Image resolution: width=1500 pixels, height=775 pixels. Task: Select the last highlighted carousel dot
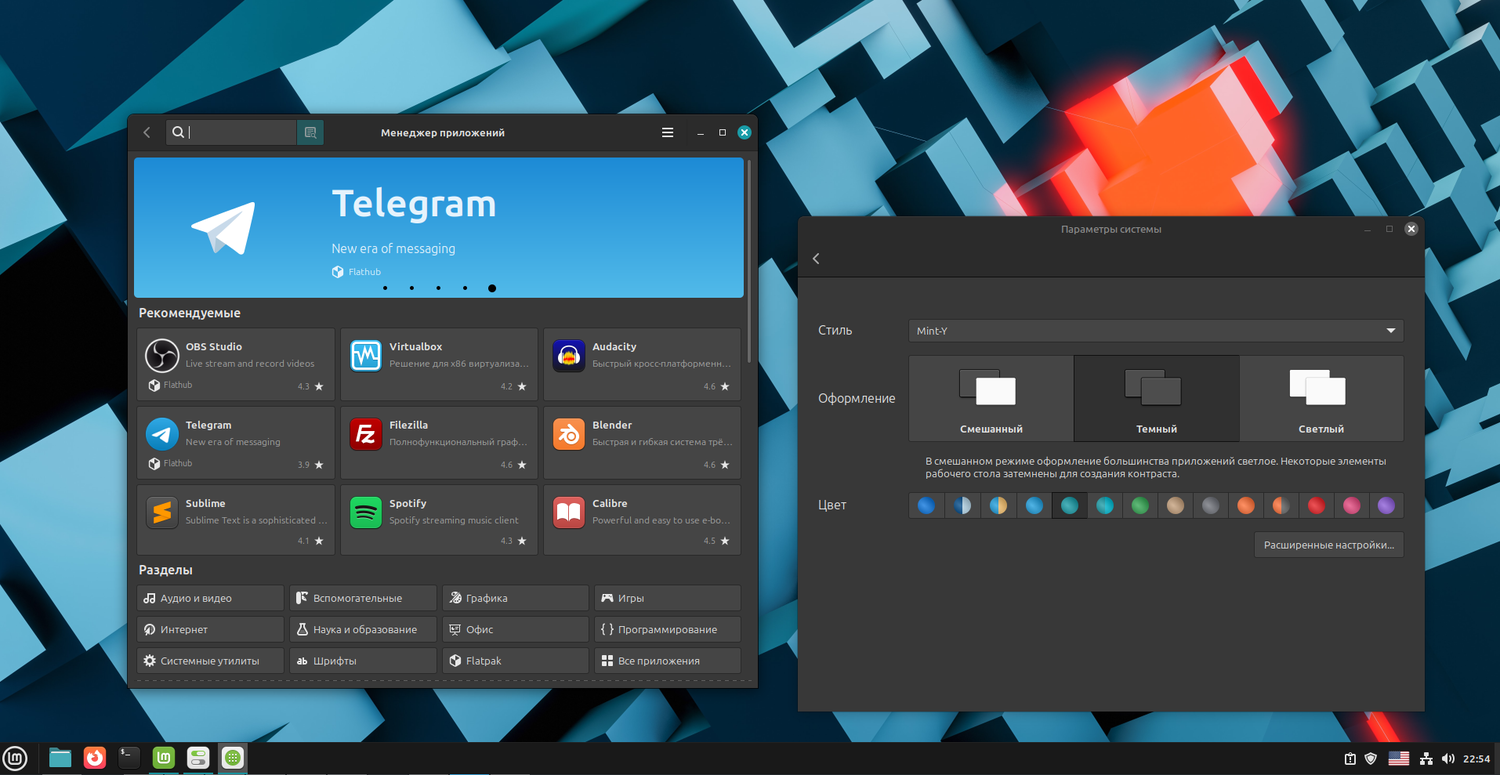click(492, 288)
